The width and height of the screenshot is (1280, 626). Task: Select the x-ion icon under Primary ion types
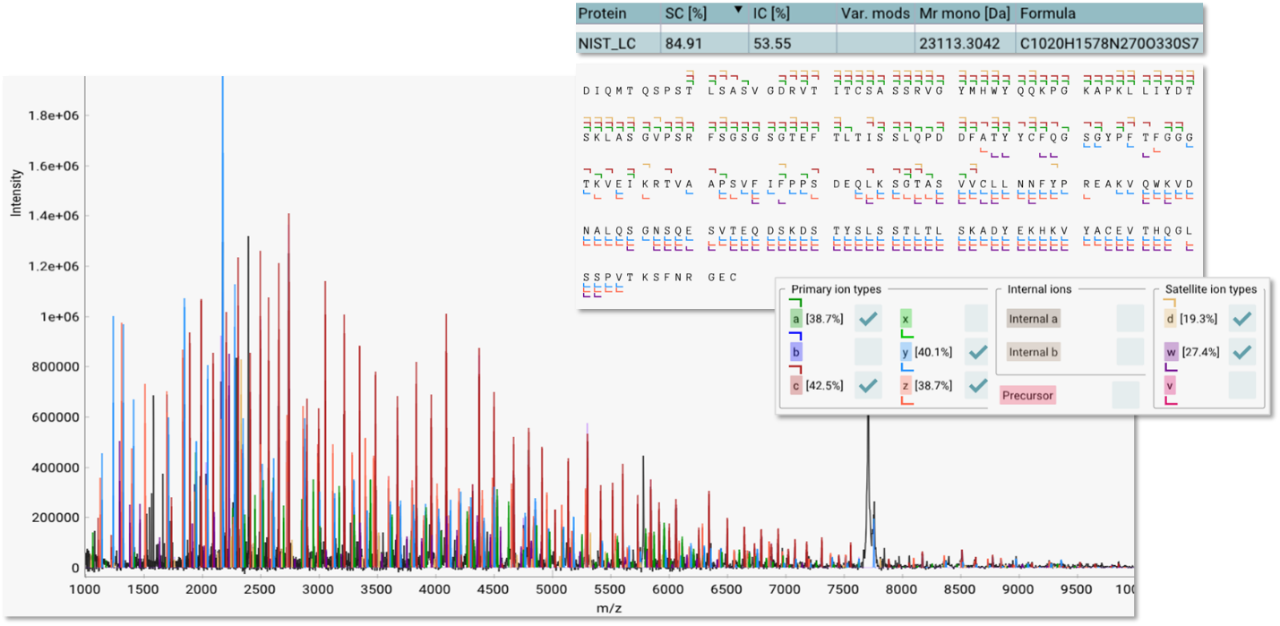(906, 318)
